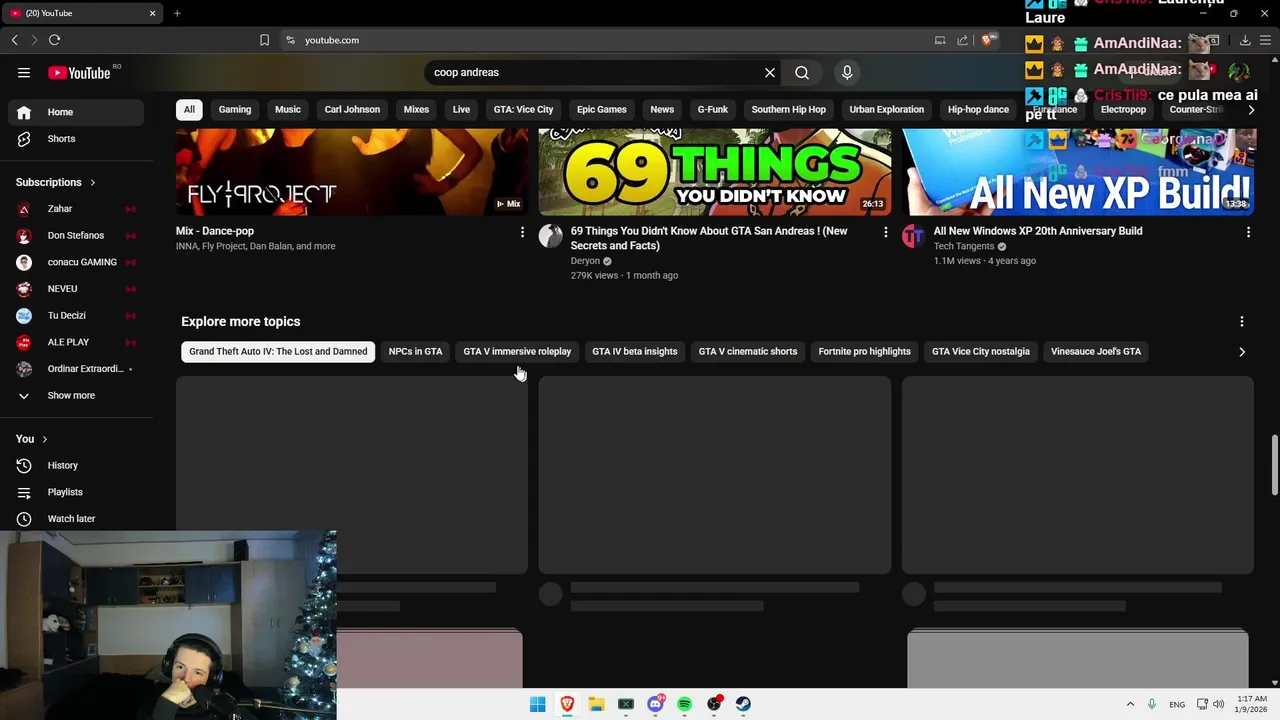Image resolution: width=1280 pixels, height=720 pixels.
Task: Select the NPCs in GTA topic
Action: click(x=415, y=351)
